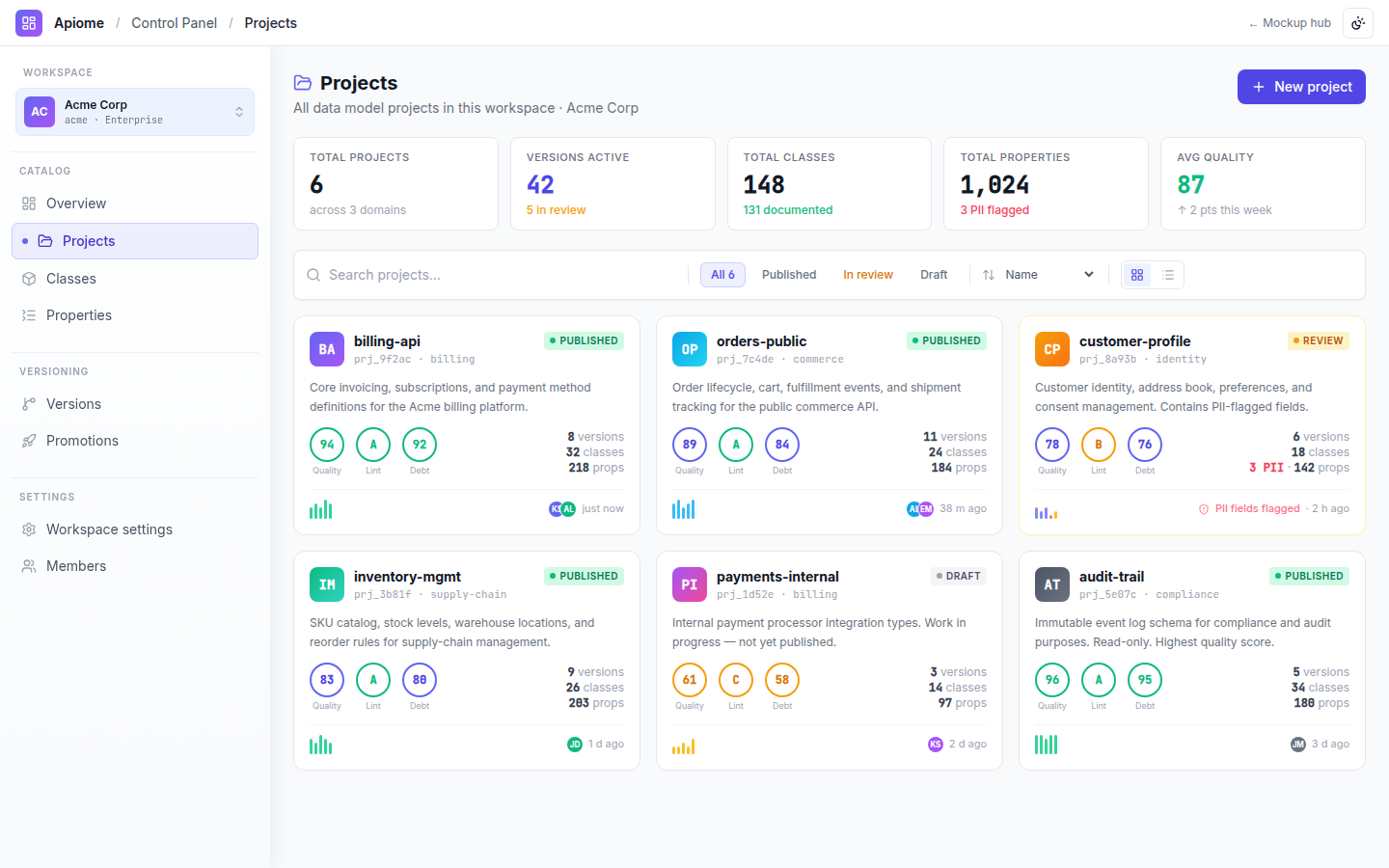
Task: Click the AT audit-trail avatar icon
Action: coord(1052,584)
